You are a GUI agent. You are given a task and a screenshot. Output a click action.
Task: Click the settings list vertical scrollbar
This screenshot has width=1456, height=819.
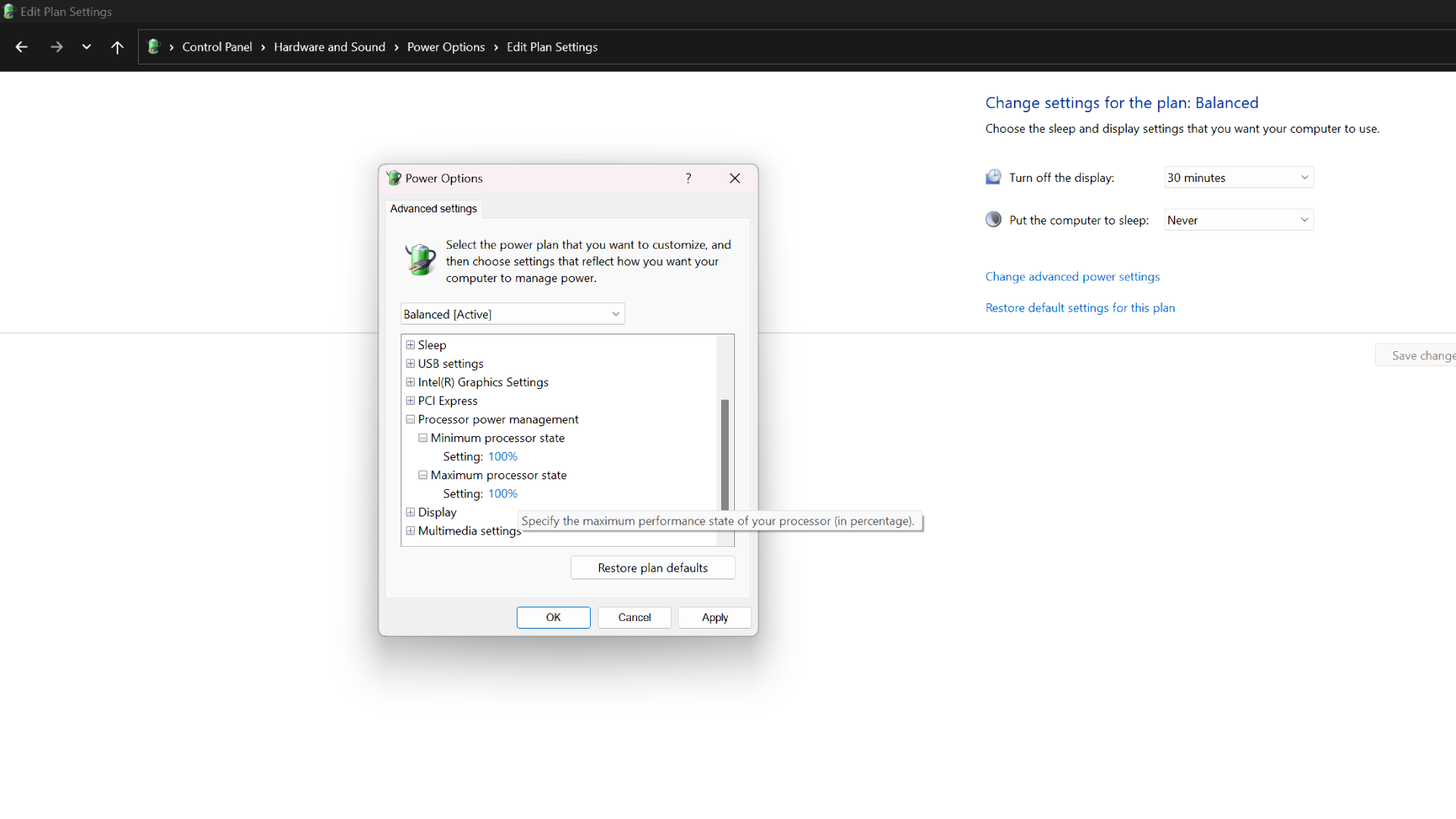[x=725, y=455]
